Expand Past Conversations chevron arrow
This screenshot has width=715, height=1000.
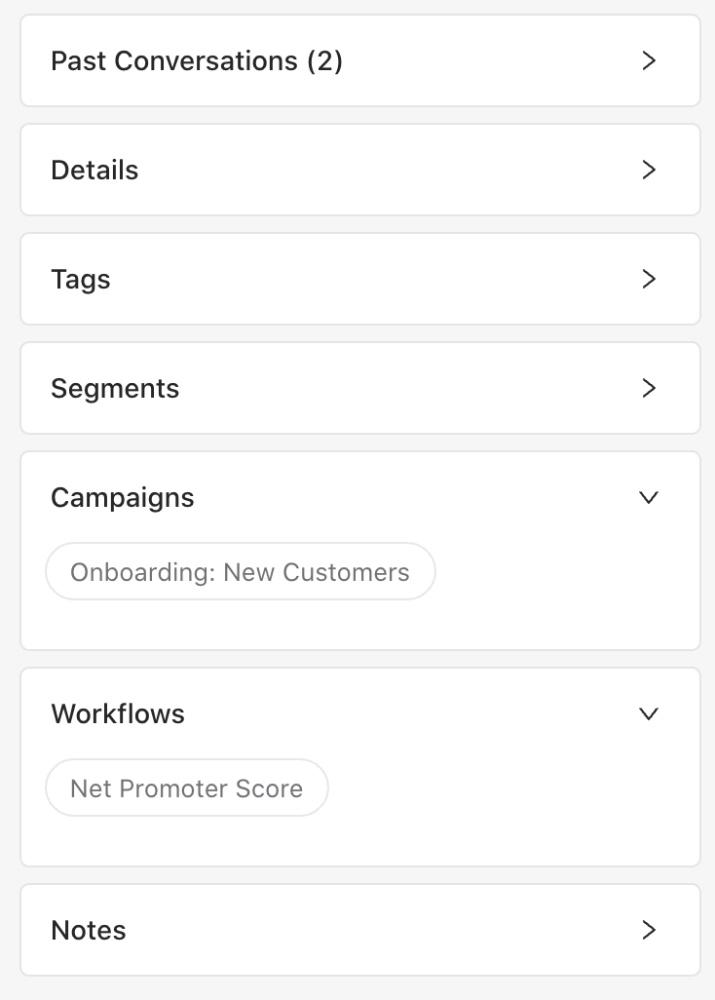click(x=649, y=61)
